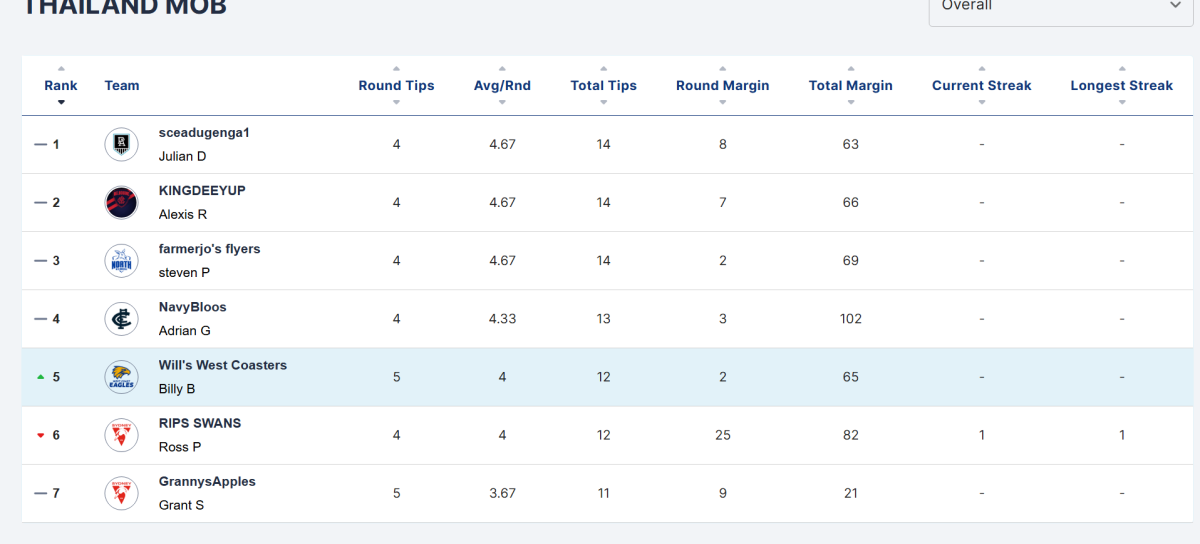Click red down arrow at rank 6
The image size is (1200, 544).
click(x=40, y=435)
